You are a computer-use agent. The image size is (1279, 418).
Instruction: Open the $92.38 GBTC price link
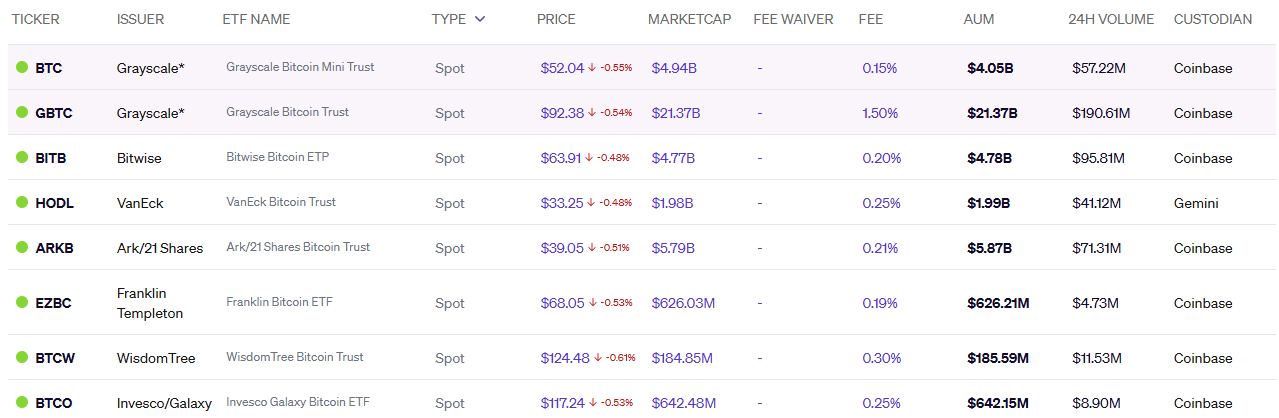(x=562, y=113)
